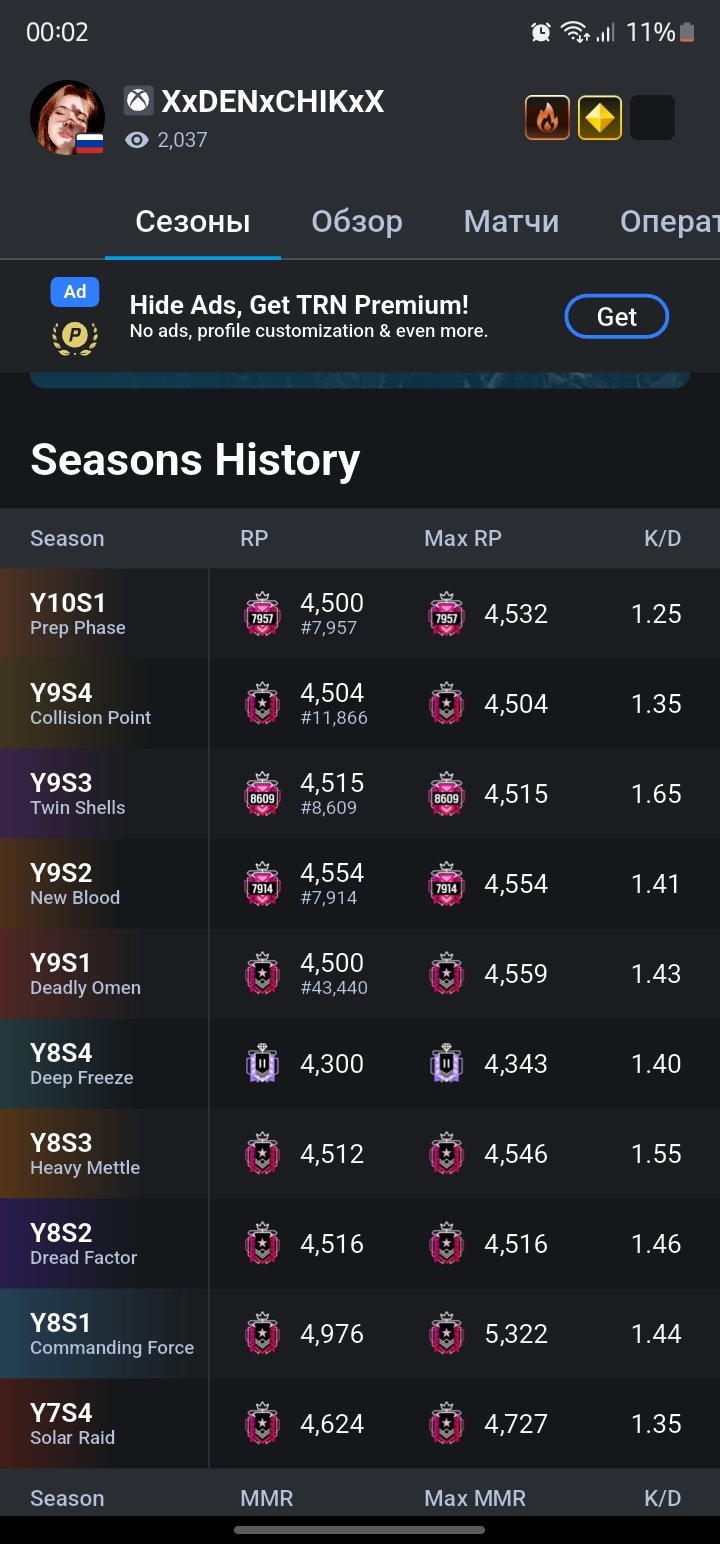The height and width of the screenshot is (1544, 720).
Task: Open the Сезоны tab
Action: coord(193,222)
